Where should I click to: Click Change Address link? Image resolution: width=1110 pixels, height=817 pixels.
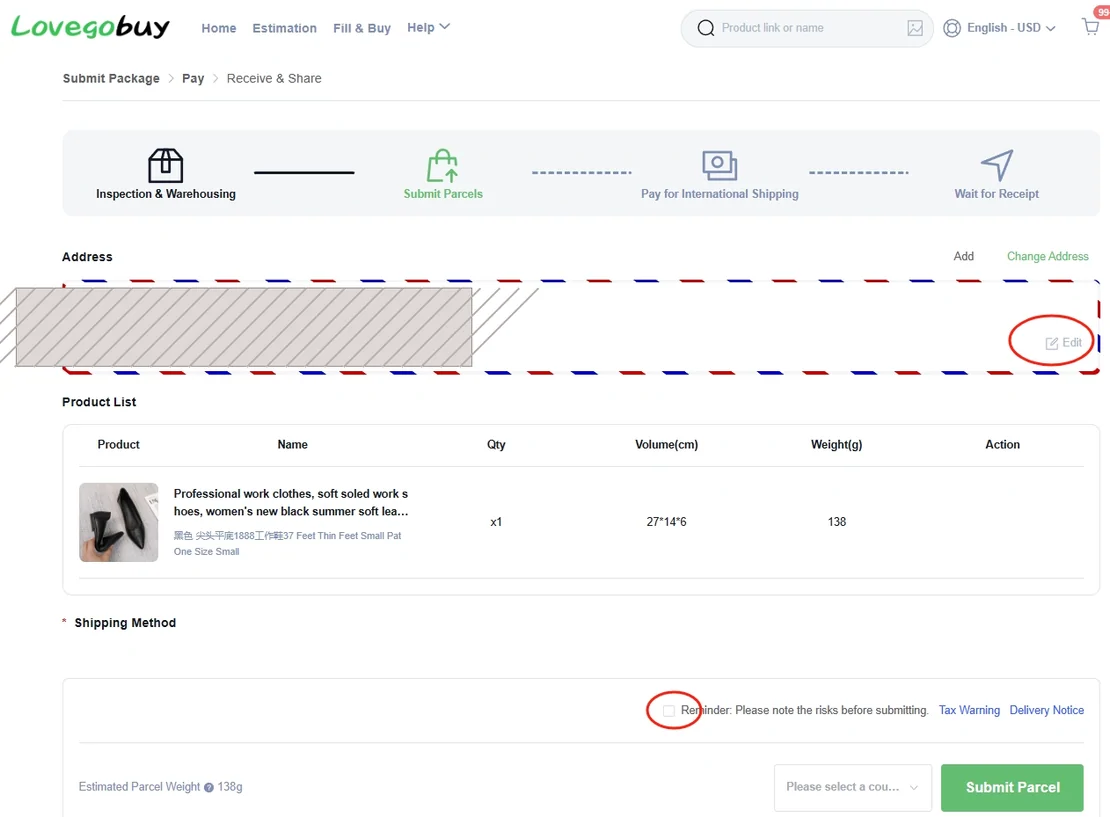pyautogui.click(x=1048, y=256)
